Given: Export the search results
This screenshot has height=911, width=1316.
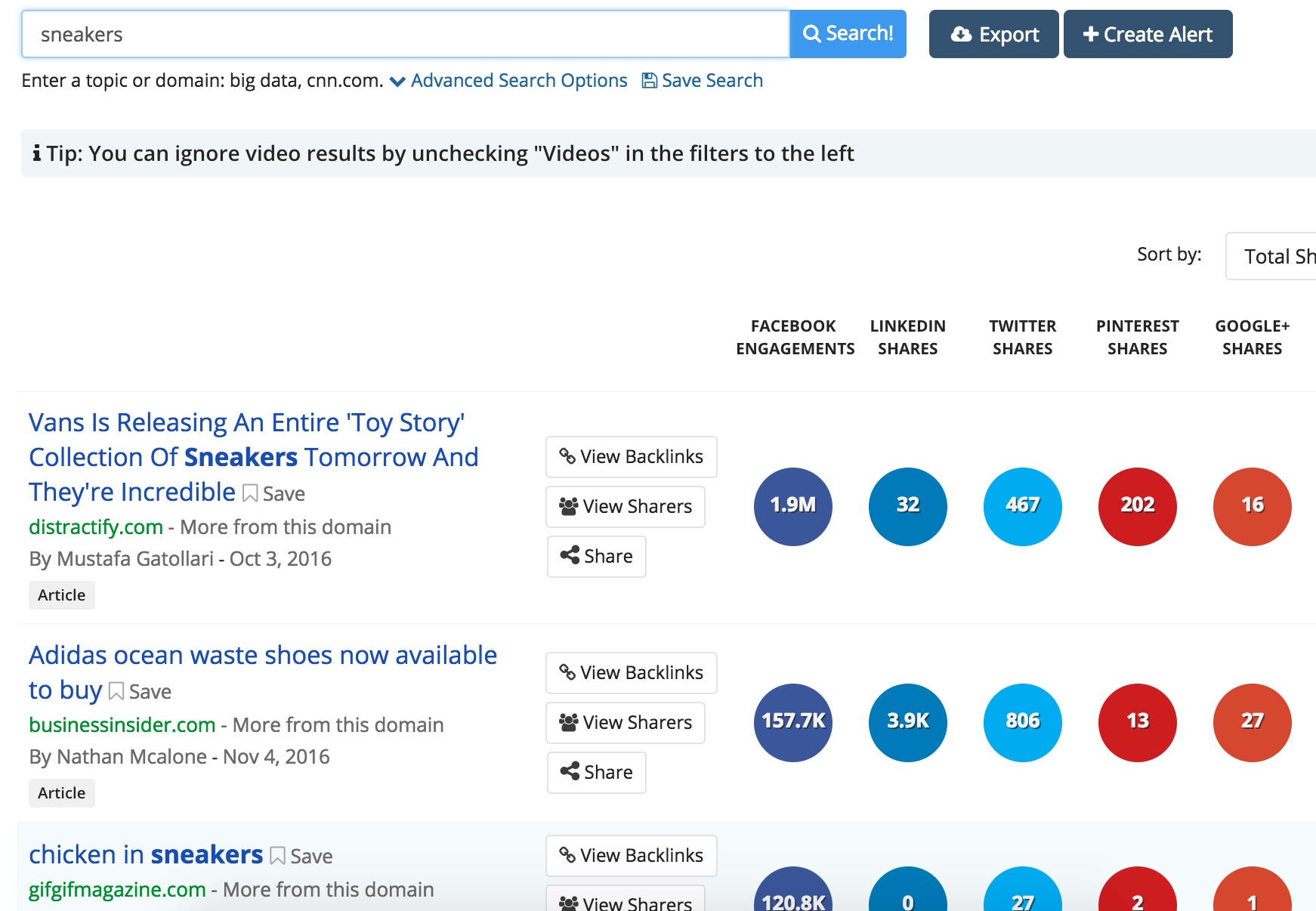Looking at the screenshot, I should coord(993,34).
